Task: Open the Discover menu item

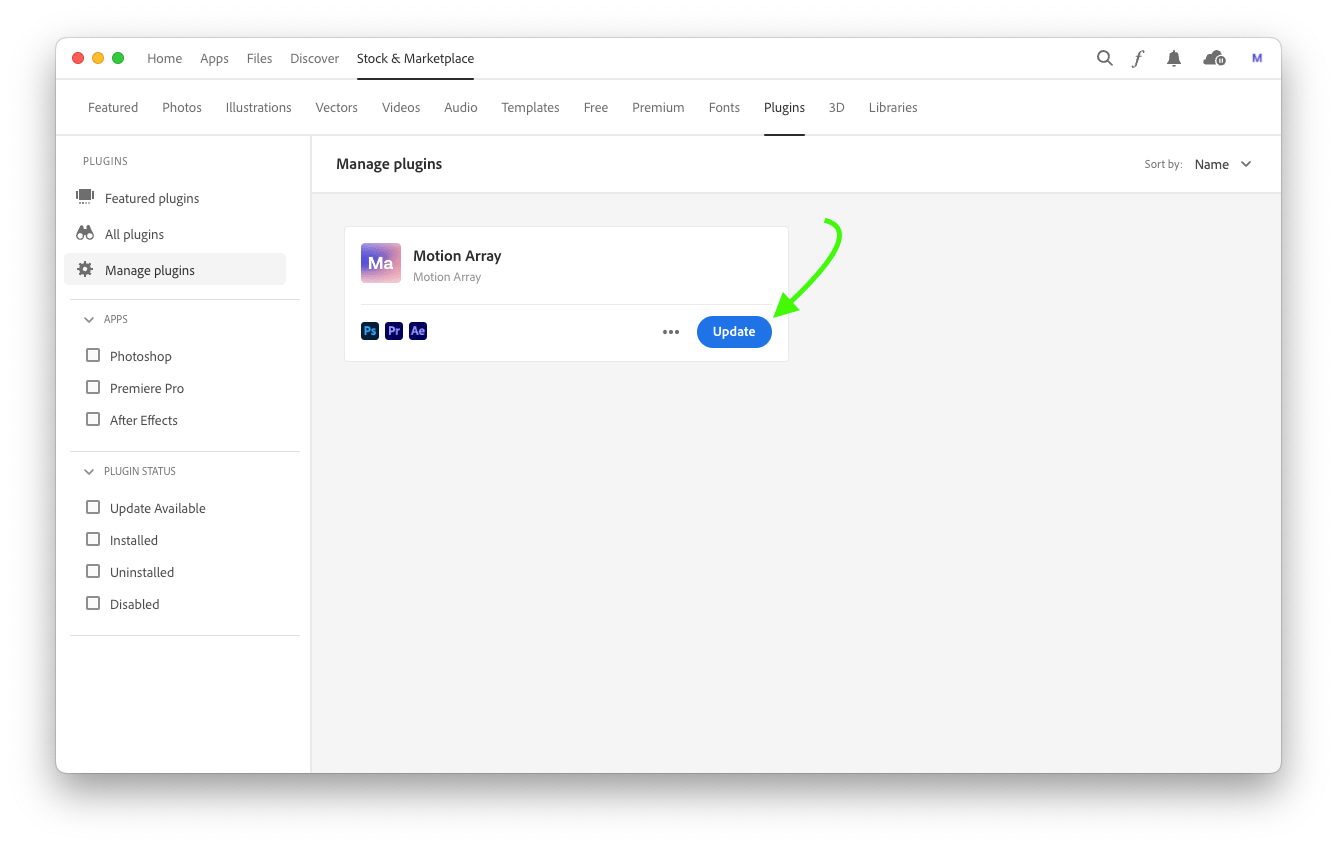Action: [x=314, y=58]
